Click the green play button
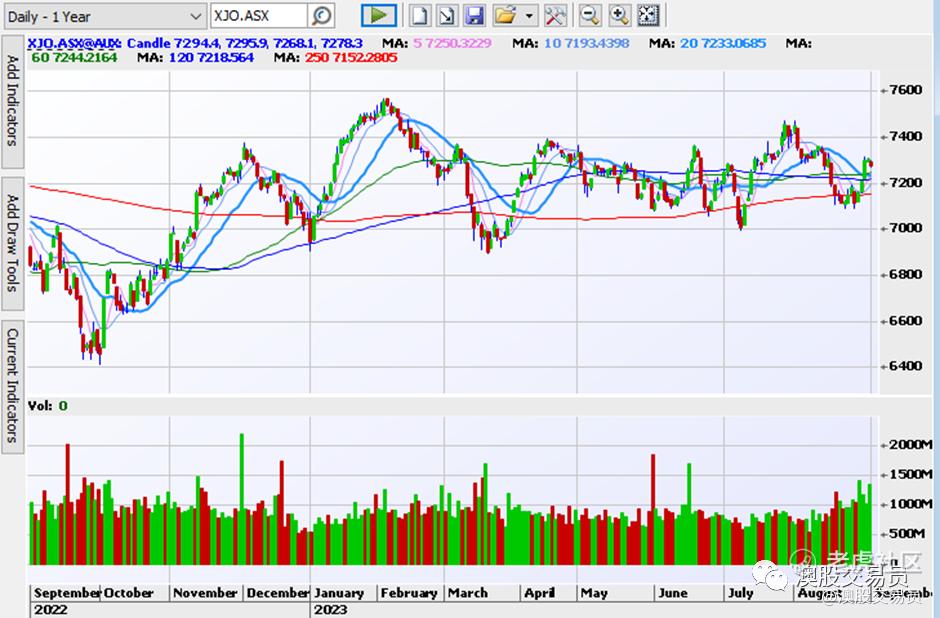Viewport: 940px width, 618px height. click(379, 16)
